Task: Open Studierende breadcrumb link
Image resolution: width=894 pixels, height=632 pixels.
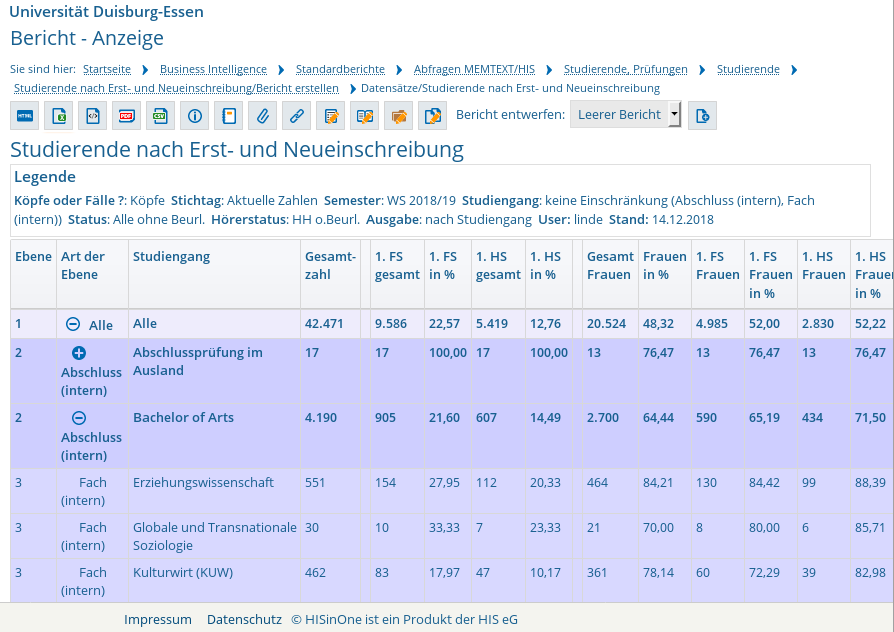Action: (748, 69)
